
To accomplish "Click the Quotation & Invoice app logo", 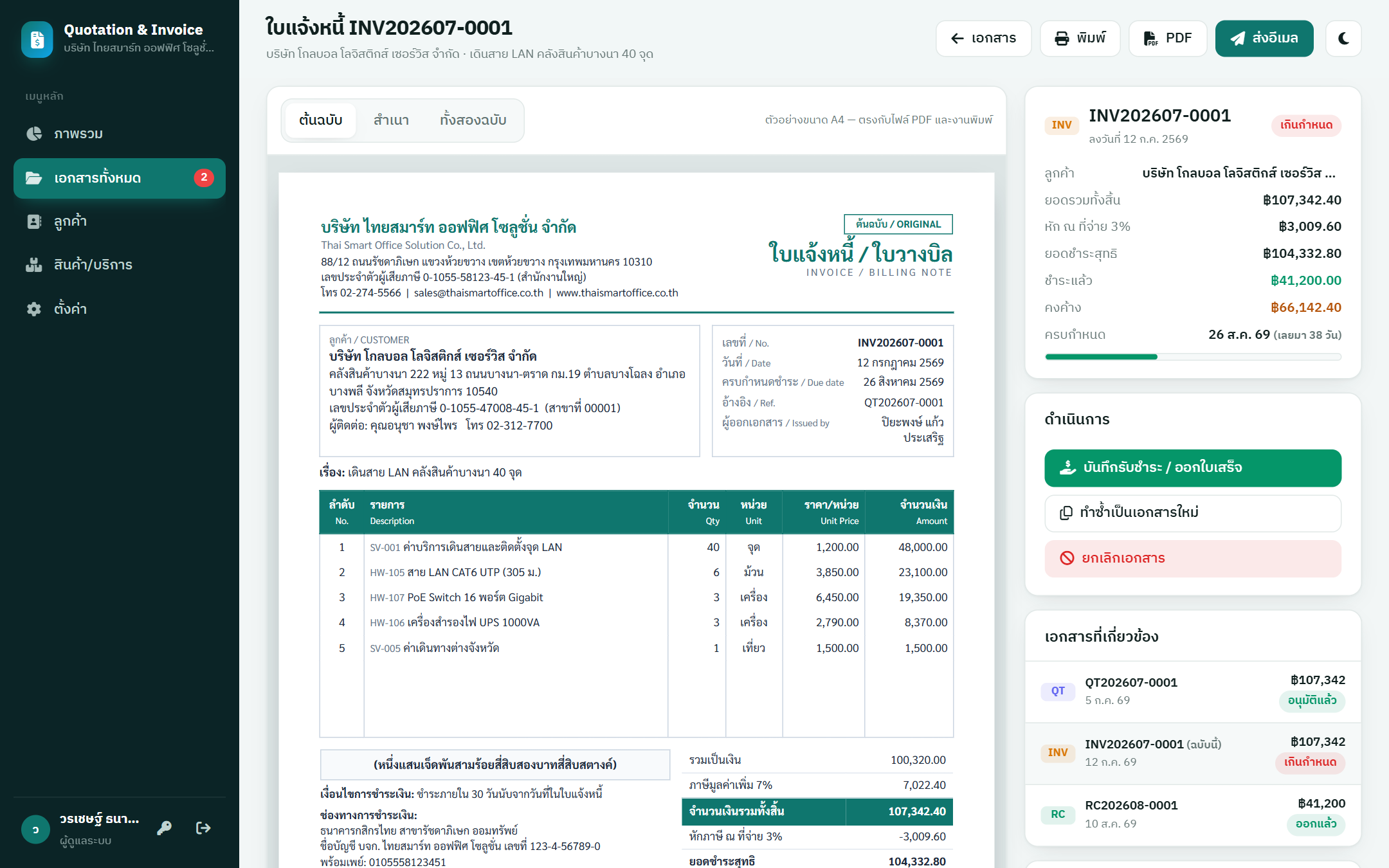I will 37,39.
